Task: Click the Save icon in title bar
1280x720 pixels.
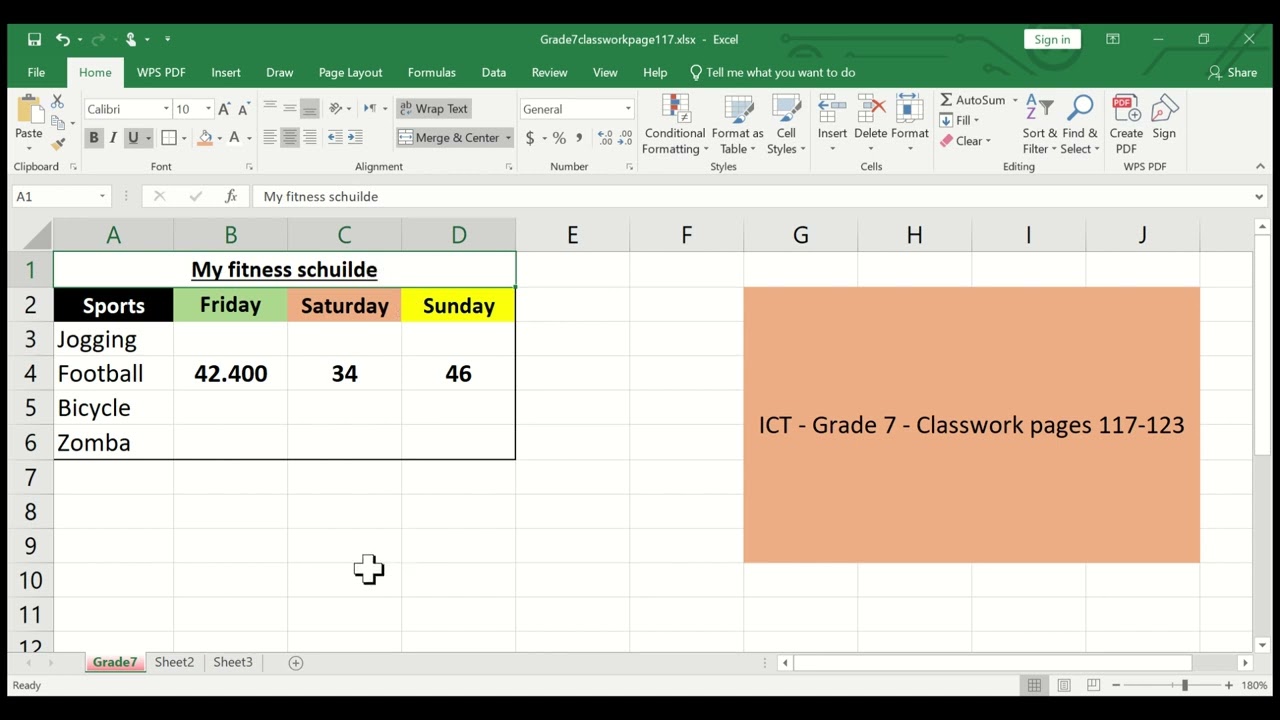Action: [x=34, y=39]
